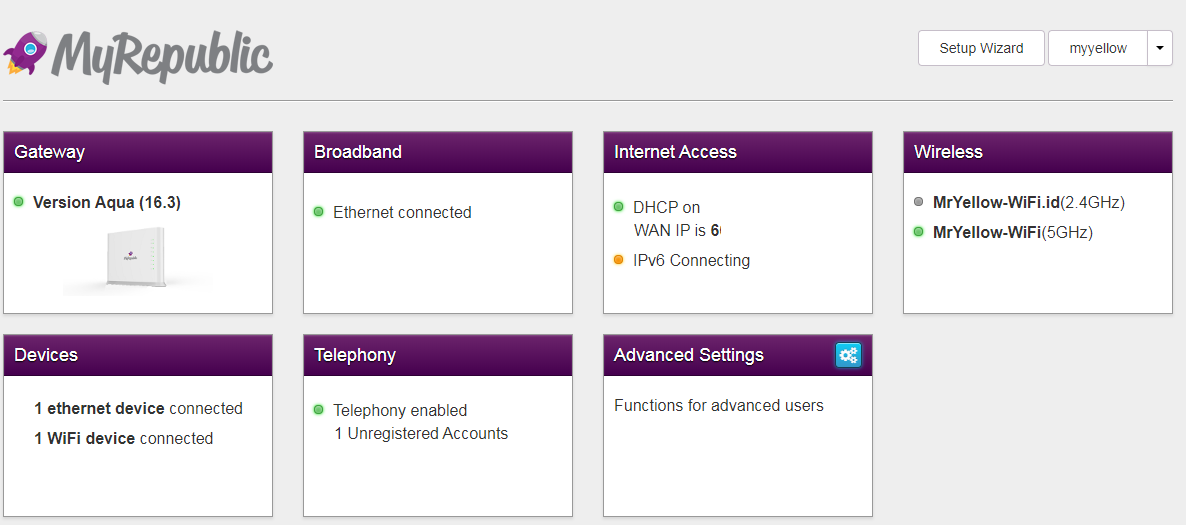Open Advanced Settings gear icon
The height and width of the screenshot is (525, 1186).
point(848,355)
